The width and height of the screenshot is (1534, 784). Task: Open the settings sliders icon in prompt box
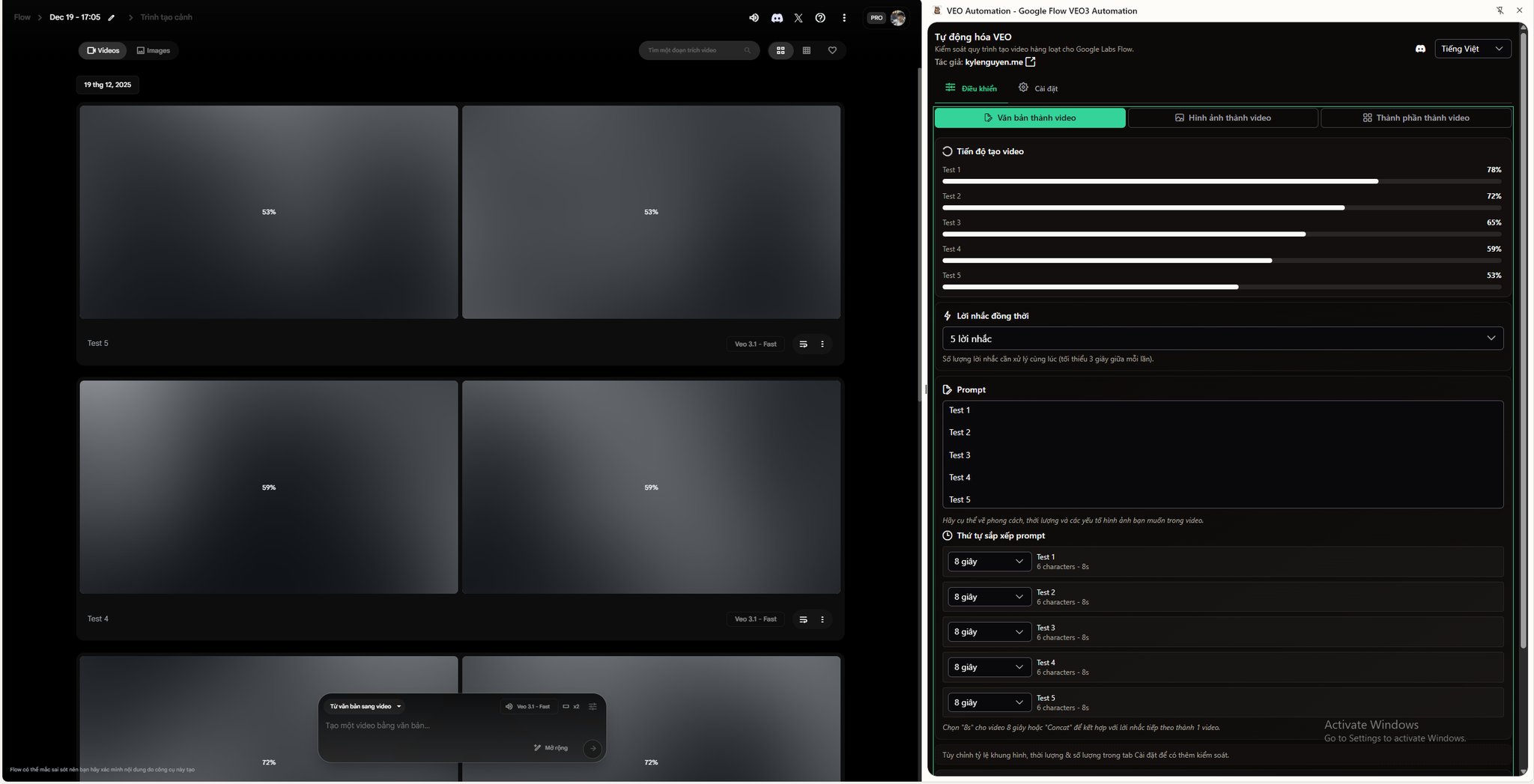[x=592, y=707]
